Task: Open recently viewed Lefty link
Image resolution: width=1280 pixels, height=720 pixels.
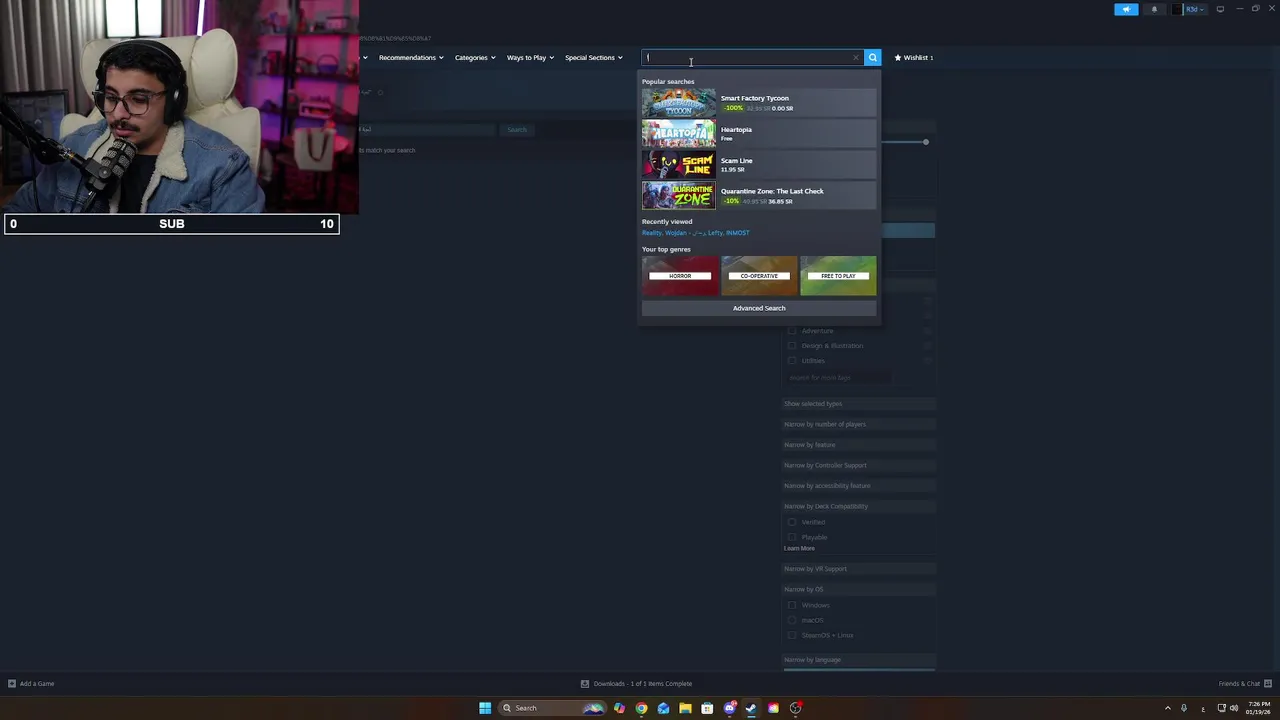Action: click(x=715, y=233)
